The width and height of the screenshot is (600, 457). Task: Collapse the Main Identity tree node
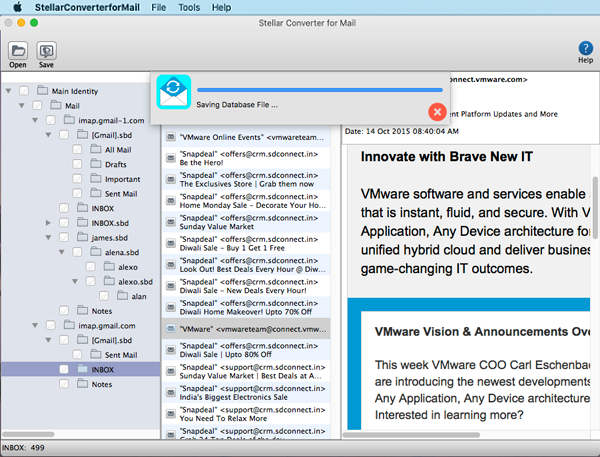click(8, 91)
